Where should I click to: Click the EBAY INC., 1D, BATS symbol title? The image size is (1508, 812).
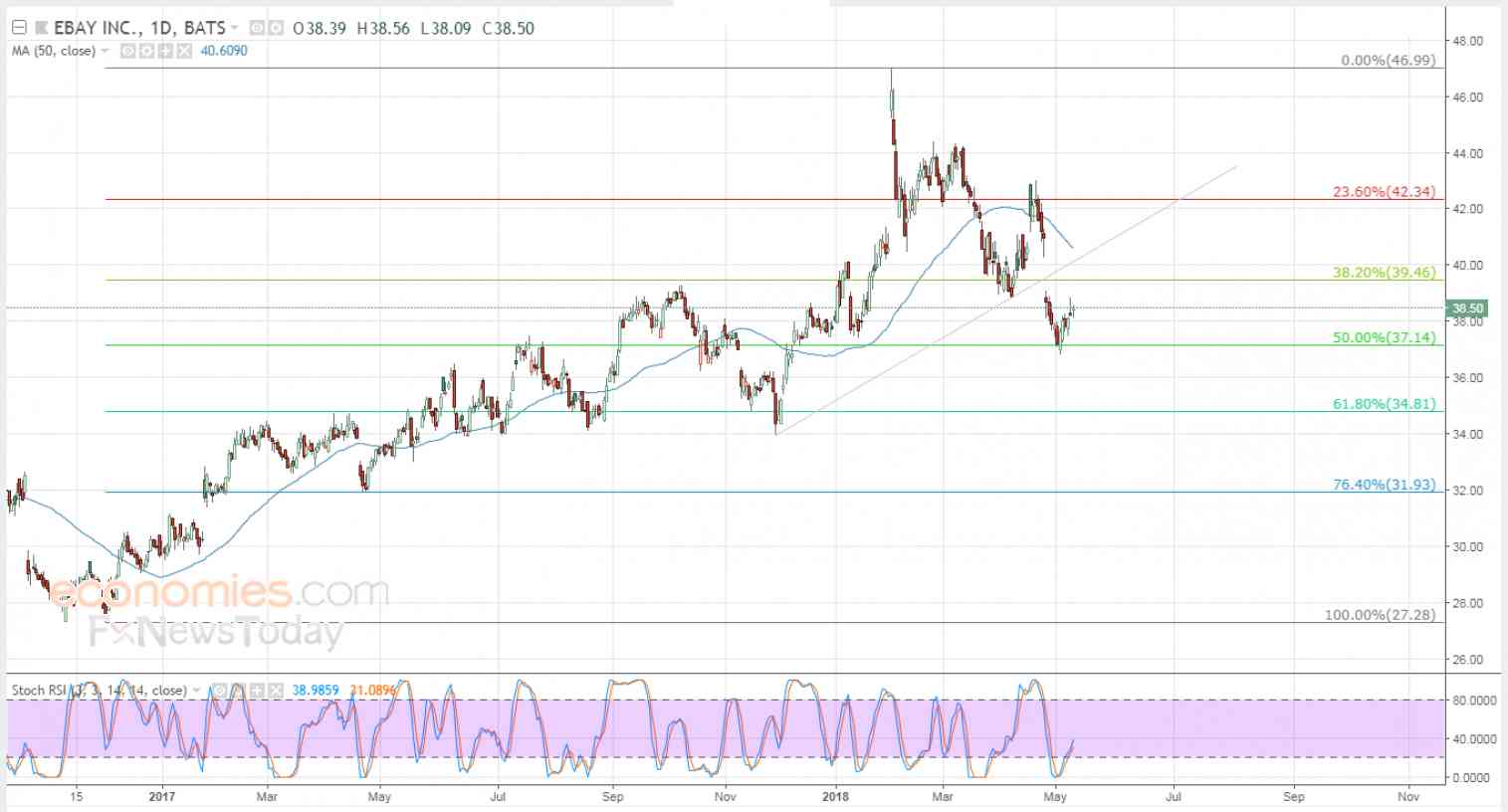click(138, 28)
